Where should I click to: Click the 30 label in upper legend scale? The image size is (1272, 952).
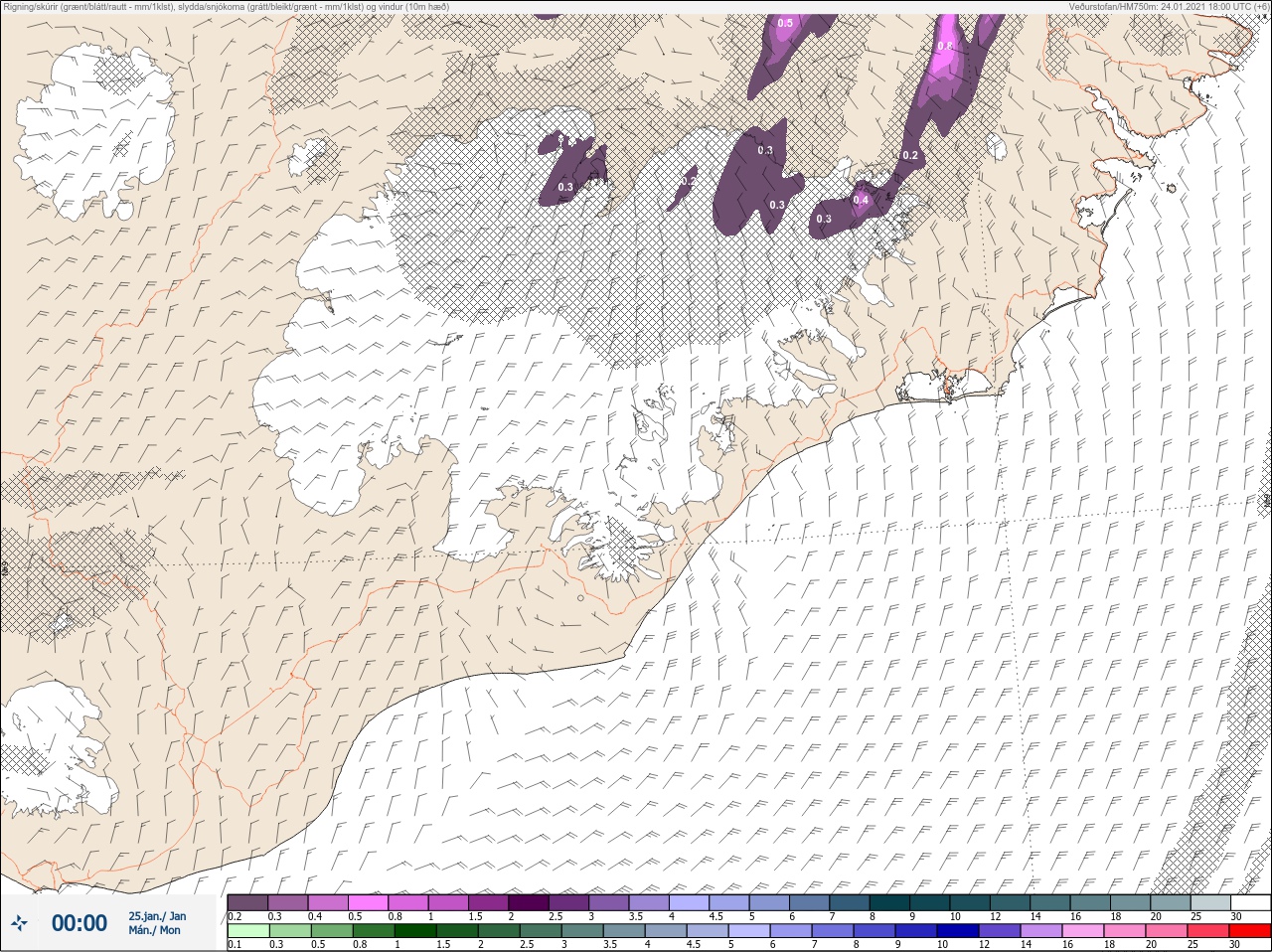[x=1235, y=916]
